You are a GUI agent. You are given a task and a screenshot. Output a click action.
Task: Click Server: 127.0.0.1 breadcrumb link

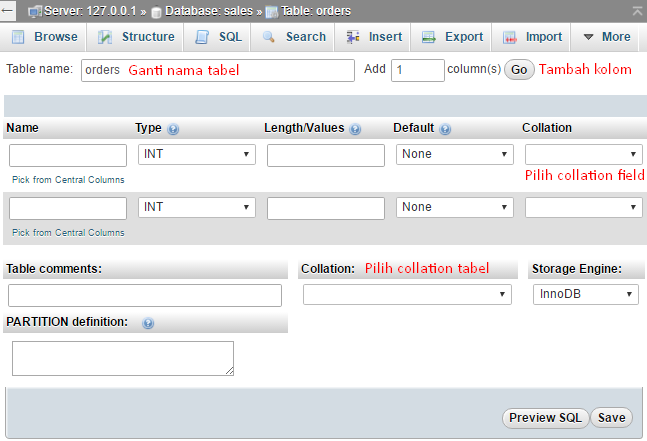tap(90, 11)
